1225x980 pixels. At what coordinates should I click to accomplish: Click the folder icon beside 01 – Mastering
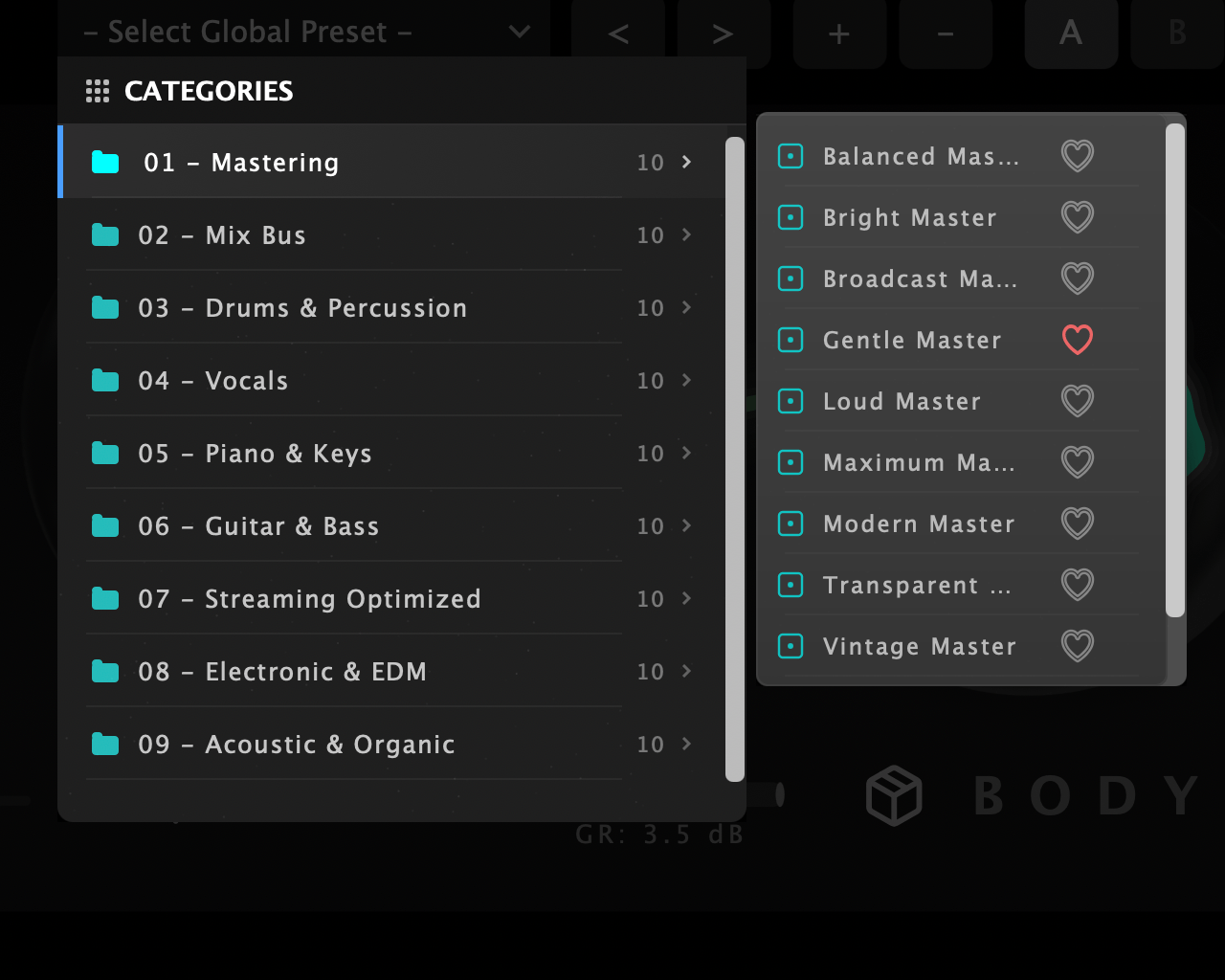(105, 162)
